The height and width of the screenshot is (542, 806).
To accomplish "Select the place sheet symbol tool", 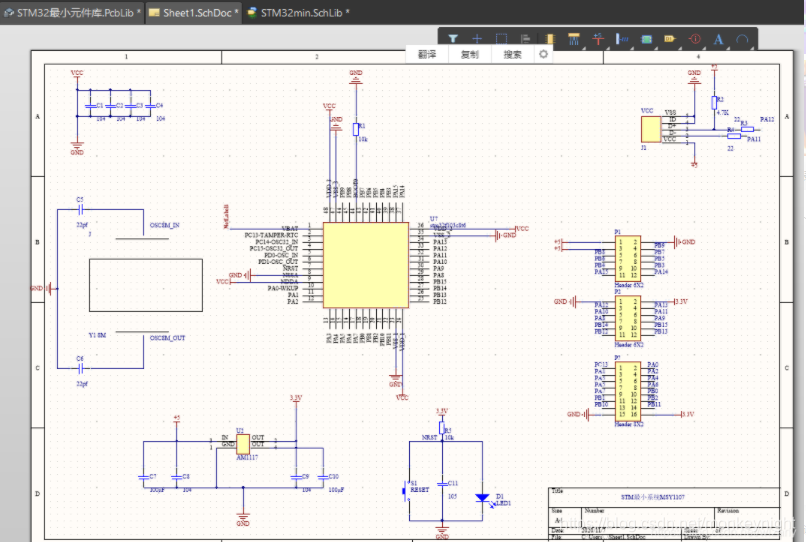I will pos(646,39).
